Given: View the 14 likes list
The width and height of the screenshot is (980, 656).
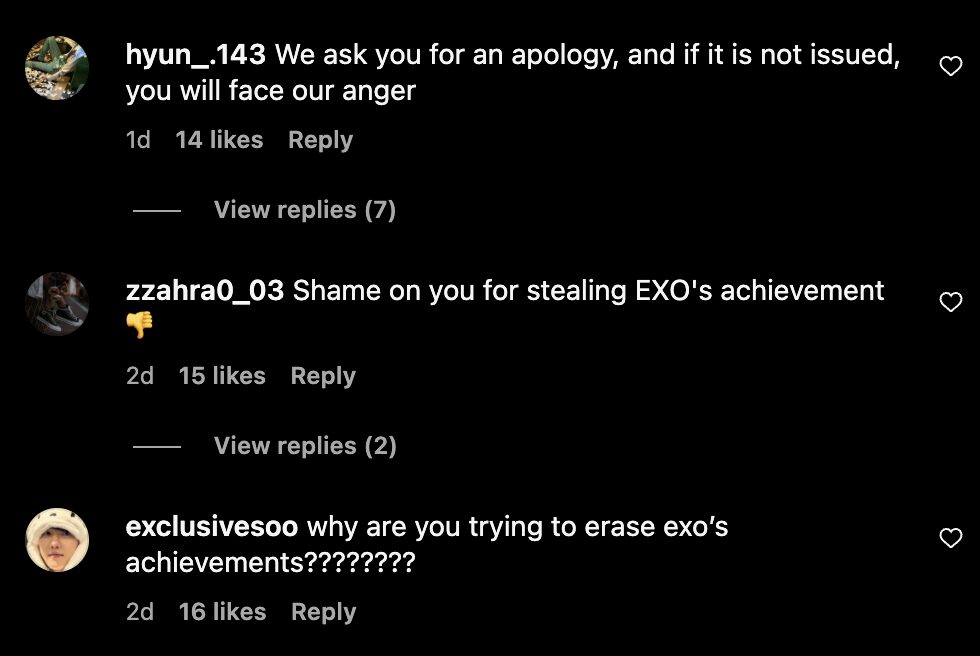Looking at the screenshot, I should click(x=219, y=140).
